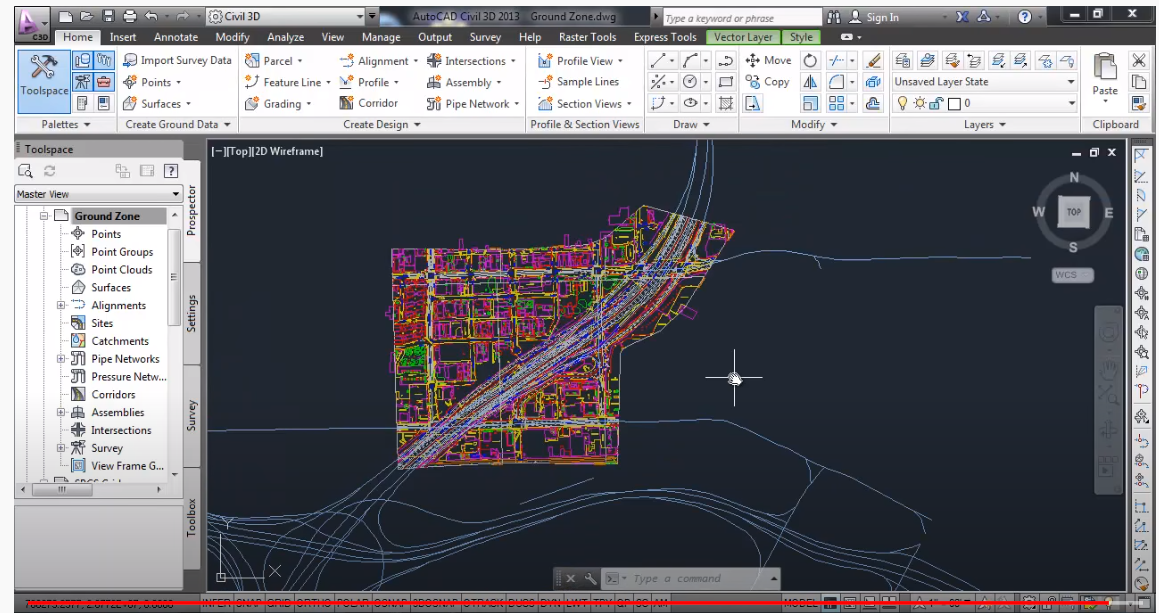This screenshot has width=1159, height=613.
Task: Save drawing using Quick Access floppy icon
Action: (x=107, y=17)
